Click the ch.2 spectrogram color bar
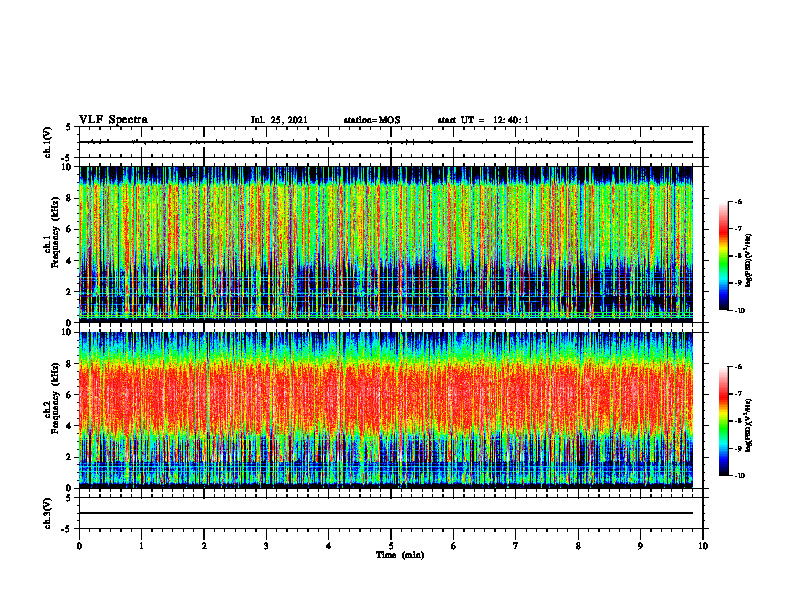Image resolution: width=792 pixels, height=612 pixels. click(723, 421)
